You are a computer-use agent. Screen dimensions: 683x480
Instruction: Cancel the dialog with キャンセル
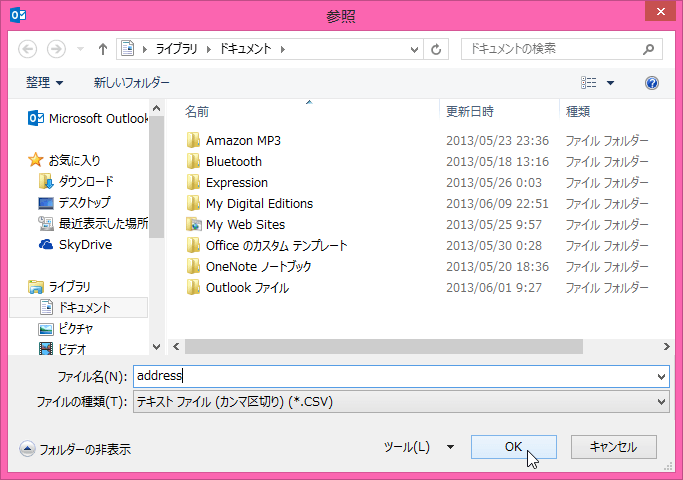coord(614,447)
